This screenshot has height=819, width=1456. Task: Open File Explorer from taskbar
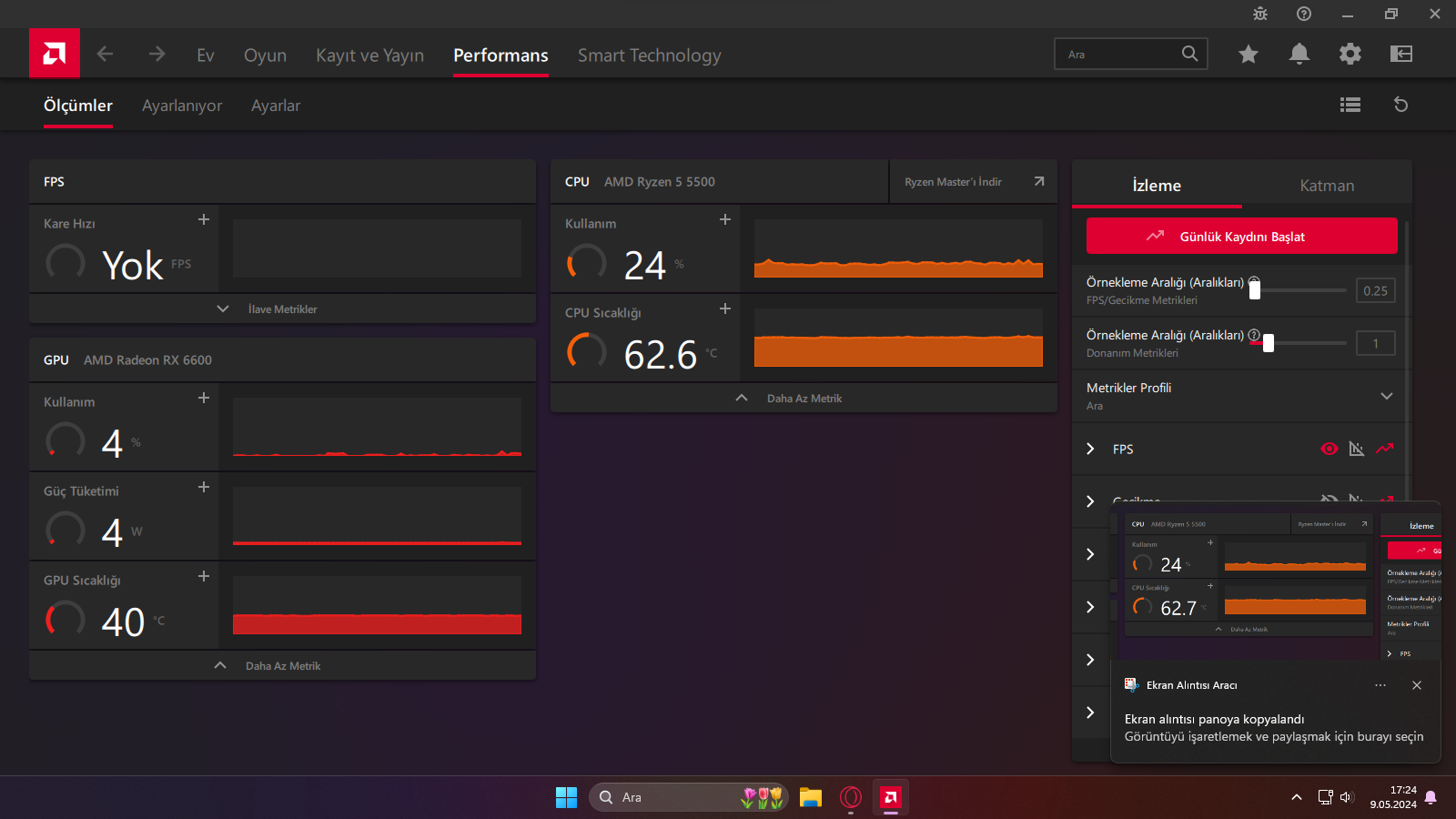[811, 797]
